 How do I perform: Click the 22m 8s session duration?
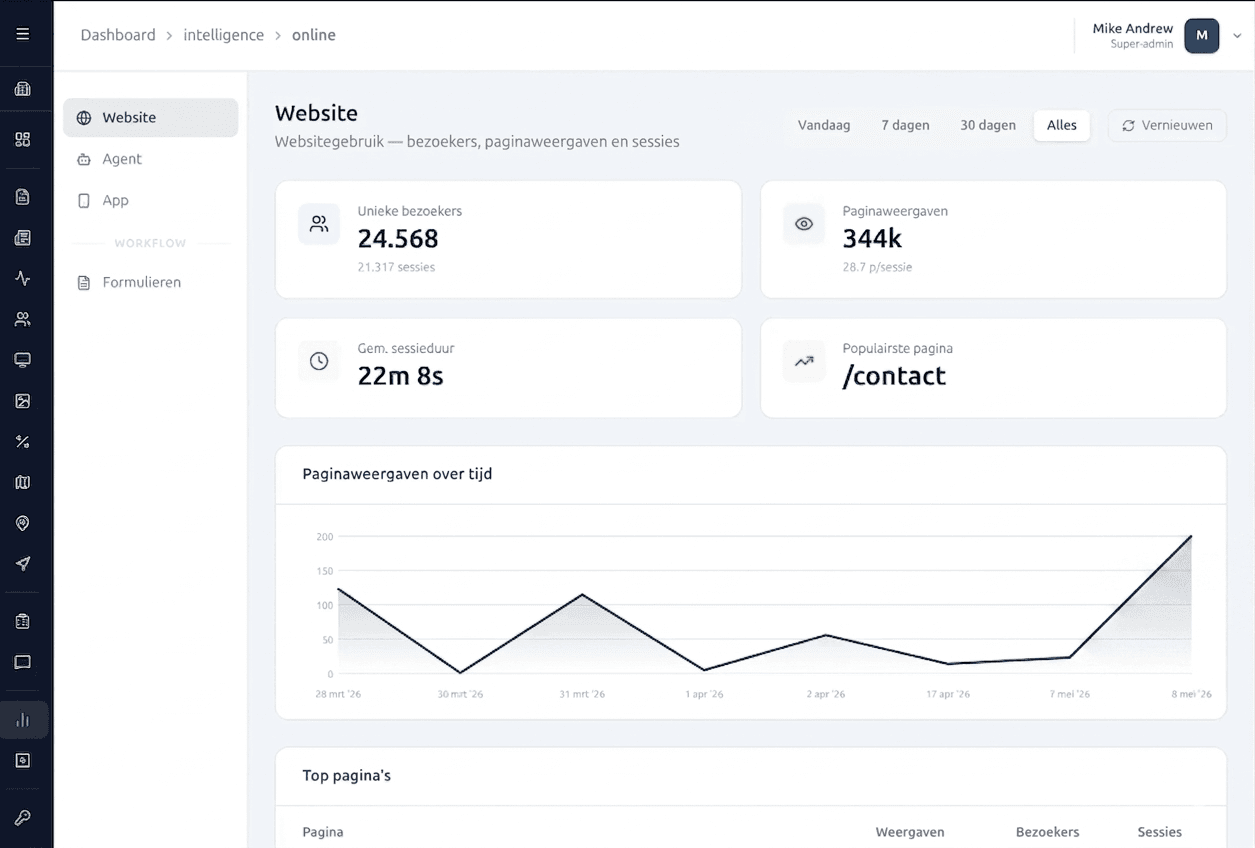tap(400, 375)
